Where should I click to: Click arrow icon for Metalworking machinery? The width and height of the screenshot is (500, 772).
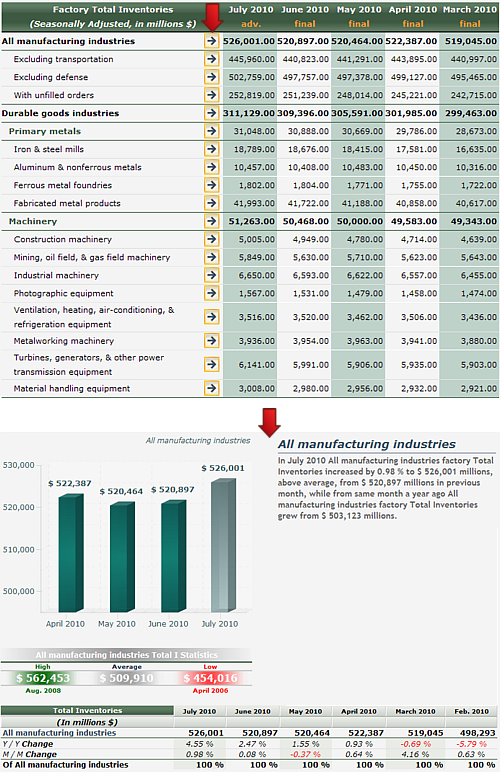coord(212,341)
